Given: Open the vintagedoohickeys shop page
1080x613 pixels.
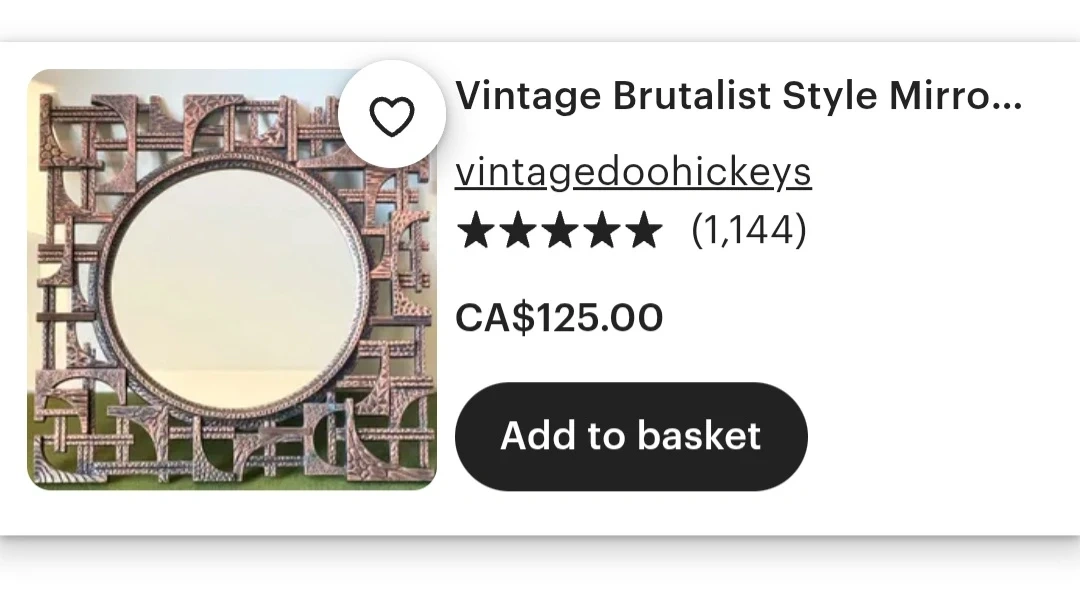Looking at the screenshot, I should tap(633, 172).
